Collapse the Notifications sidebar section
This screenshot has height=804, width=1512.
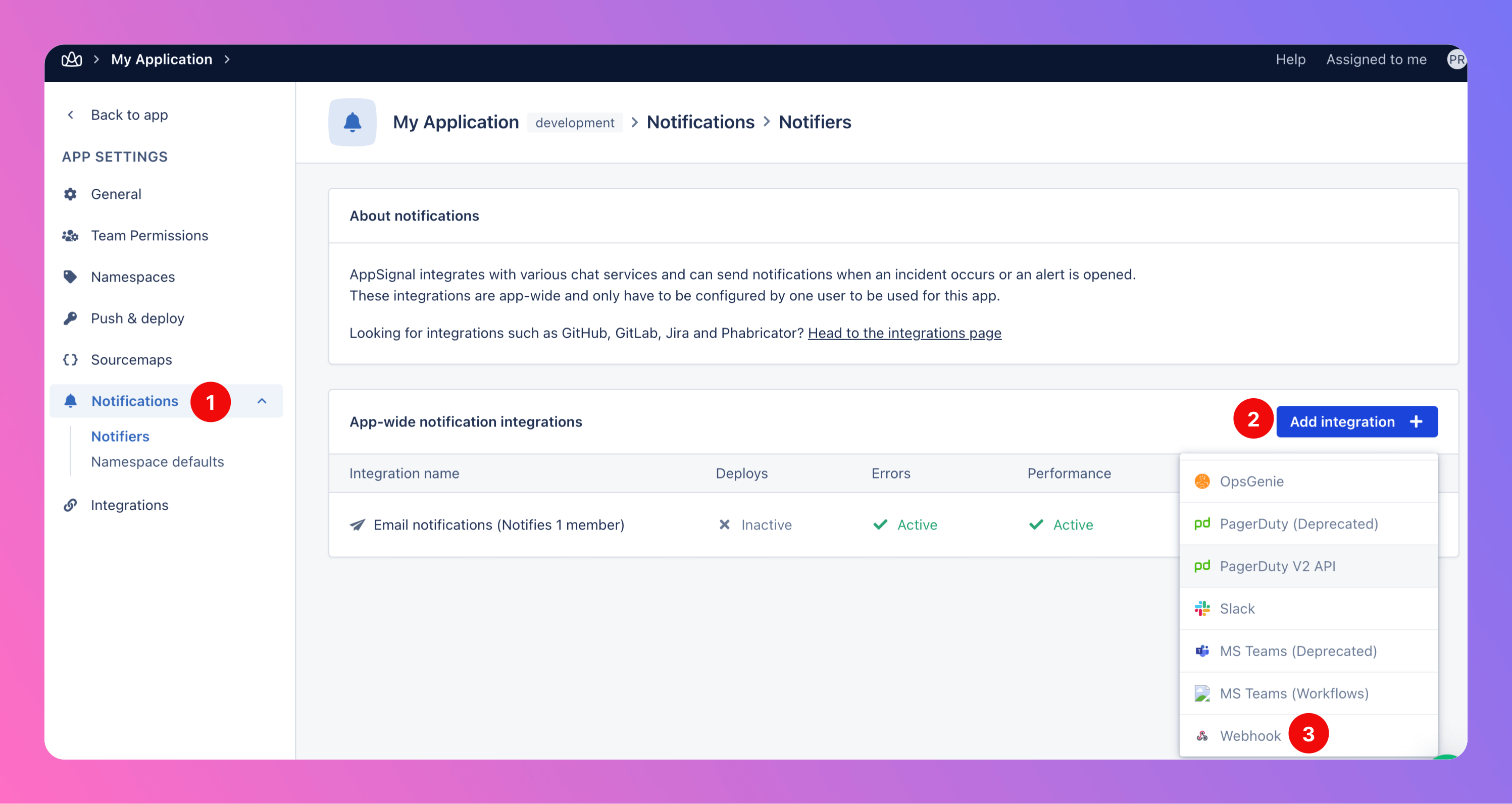(262, 401)
